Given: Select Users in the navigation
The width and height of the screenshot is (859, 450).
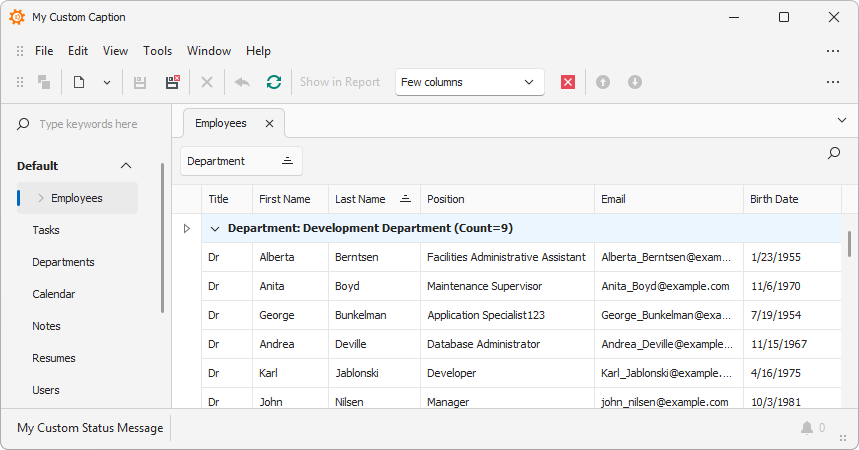Looking at the screenshot, I should [45, 390].
